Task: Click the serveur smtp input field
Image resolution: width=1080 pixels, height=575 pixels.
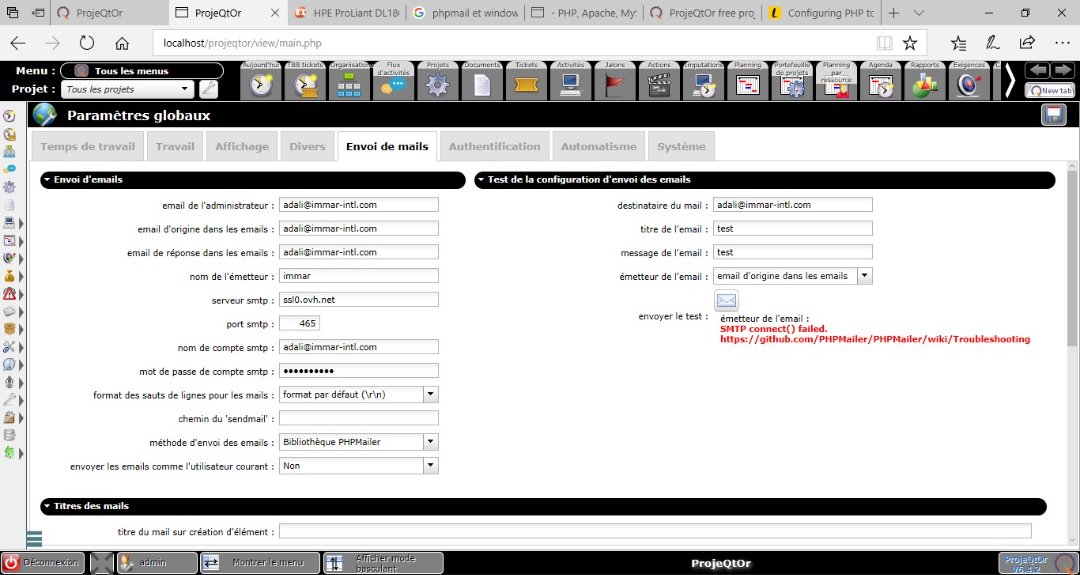Action: click(x=358, y=299)
